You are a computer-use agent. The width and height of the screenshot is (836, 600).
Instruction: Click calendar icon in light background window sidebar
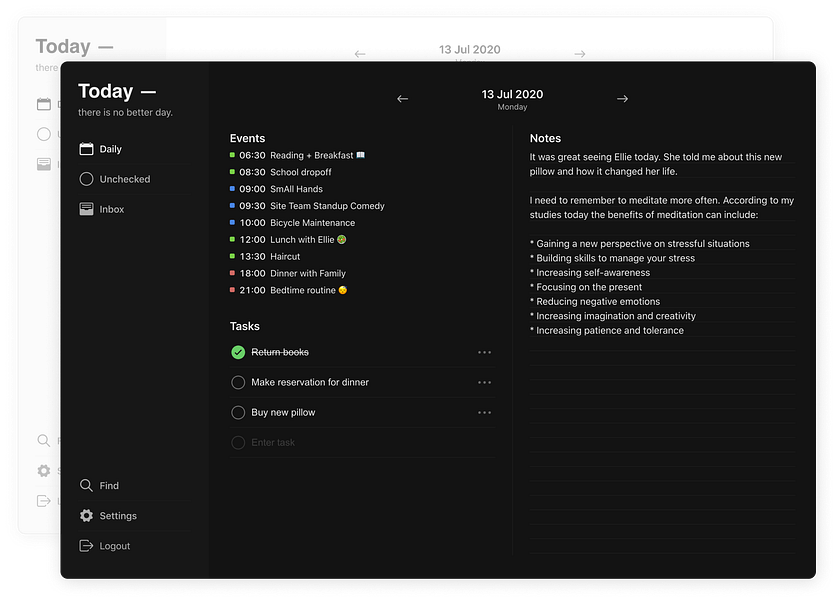[x=44, y=104]
